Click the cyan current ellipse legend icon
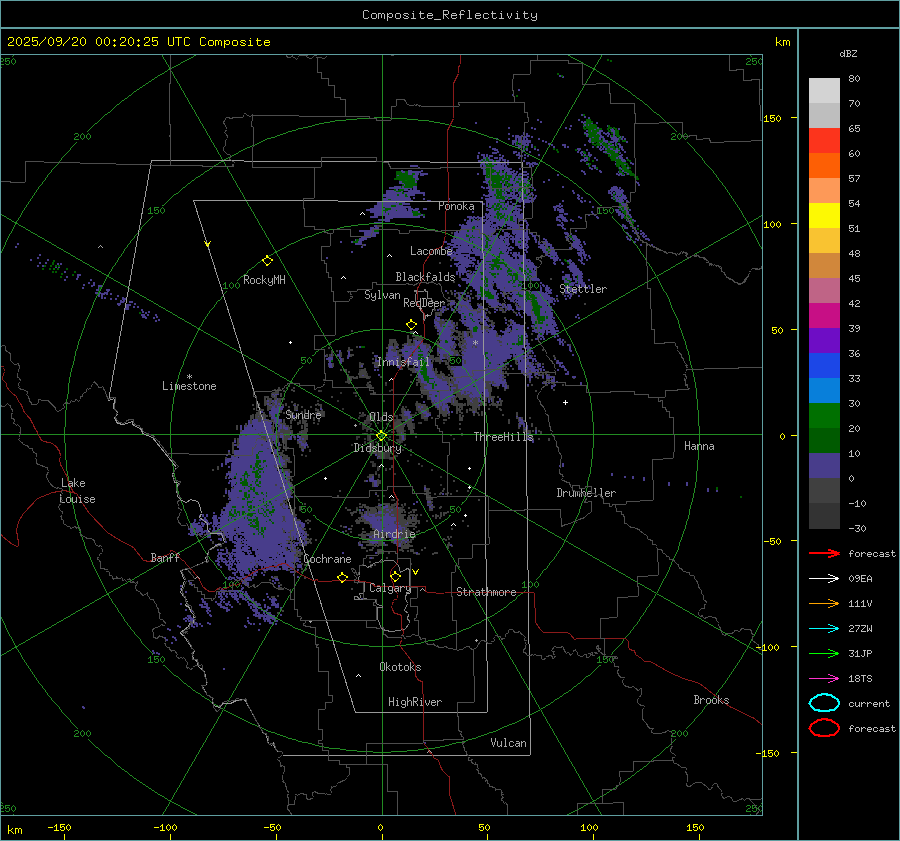The image size is (900, 841). point(824,703)
